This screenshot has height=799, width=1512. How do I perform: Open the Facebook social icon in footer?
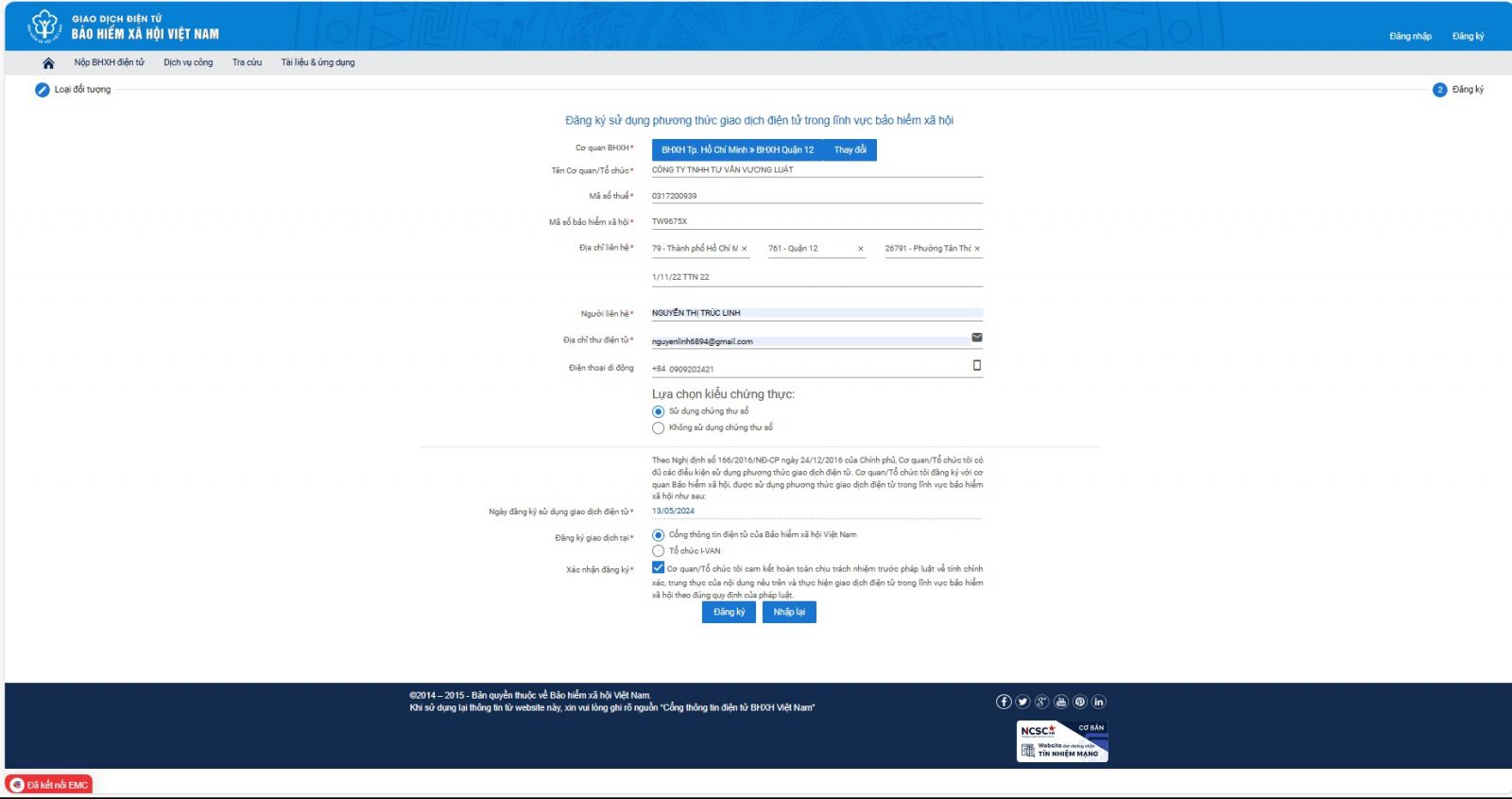coord(1004,702)
